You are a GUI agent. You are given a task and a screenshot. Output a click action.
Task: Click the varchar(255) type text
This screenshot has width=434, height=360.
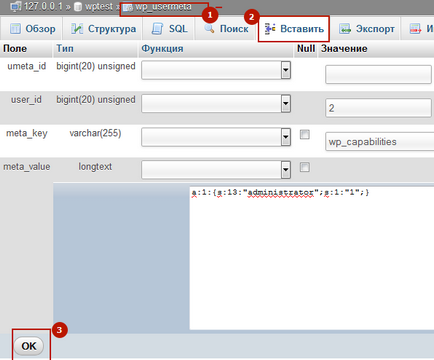tap(95, 133)
